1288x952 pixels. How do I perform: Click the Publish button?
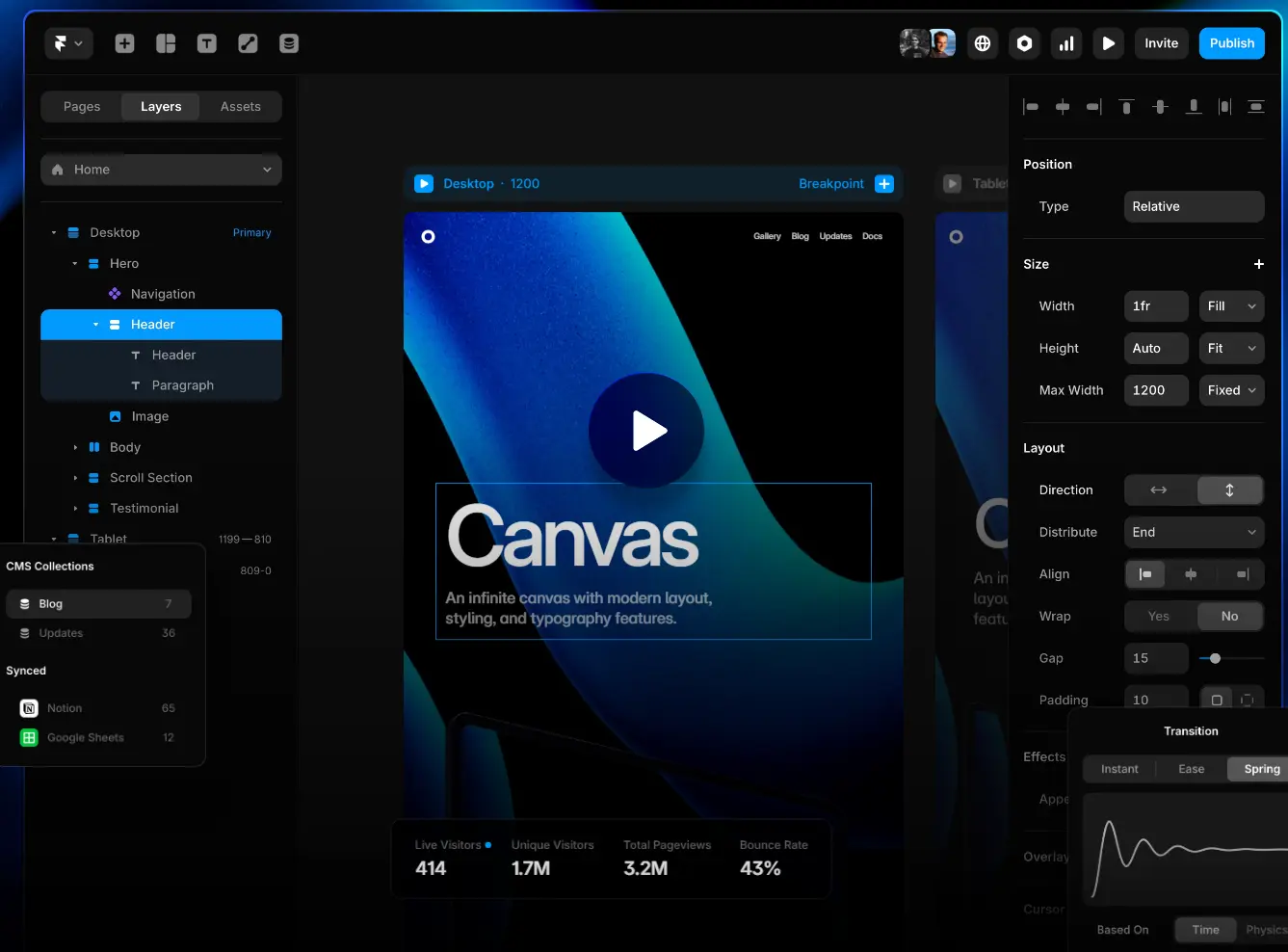[1231, 43]
